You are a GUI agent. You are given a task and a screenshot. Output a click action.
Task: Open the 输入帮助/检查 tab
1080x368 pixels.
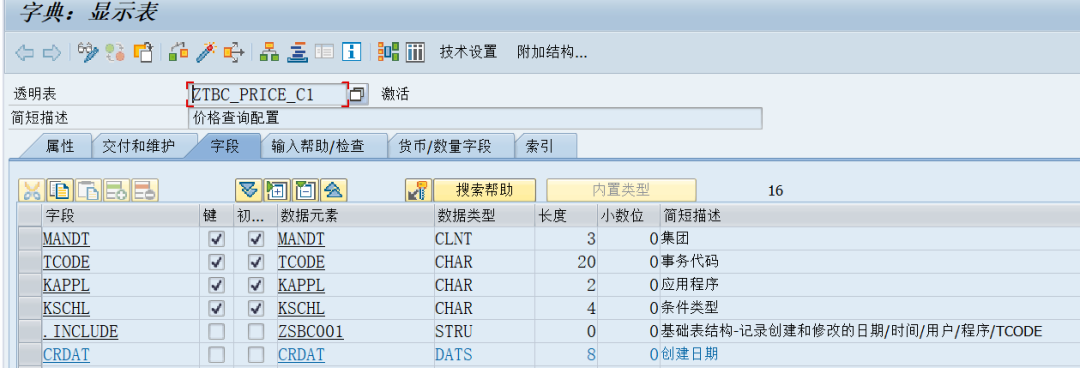coord(318,146)
